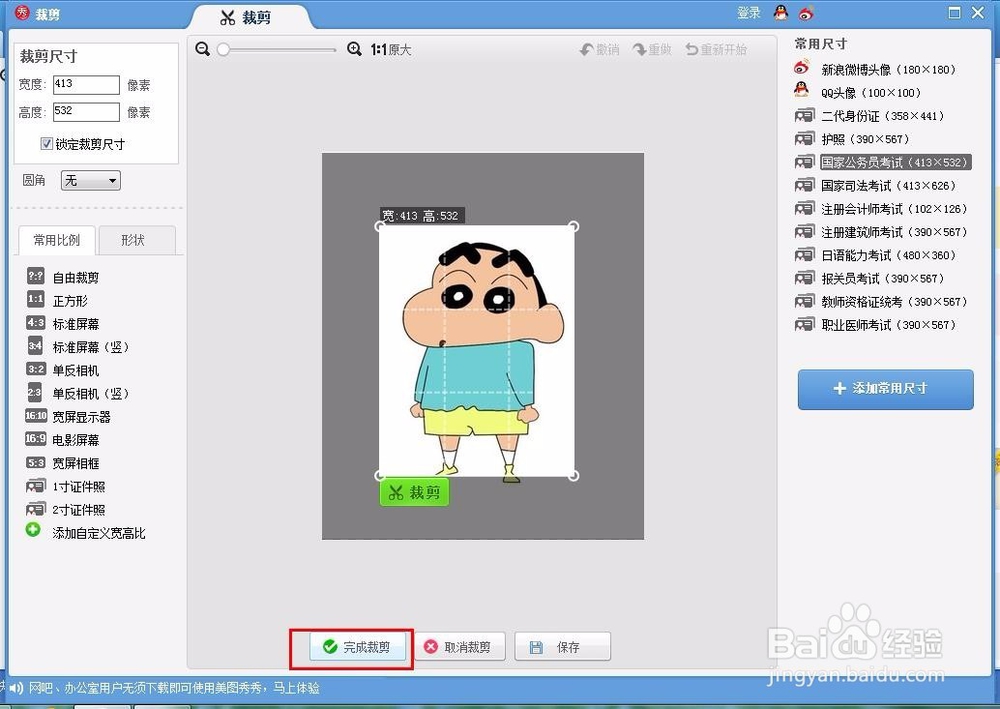Click the 保存 save button
Image resolution: width=1000 pixels, height=709 pixels.
pos(562,647)
